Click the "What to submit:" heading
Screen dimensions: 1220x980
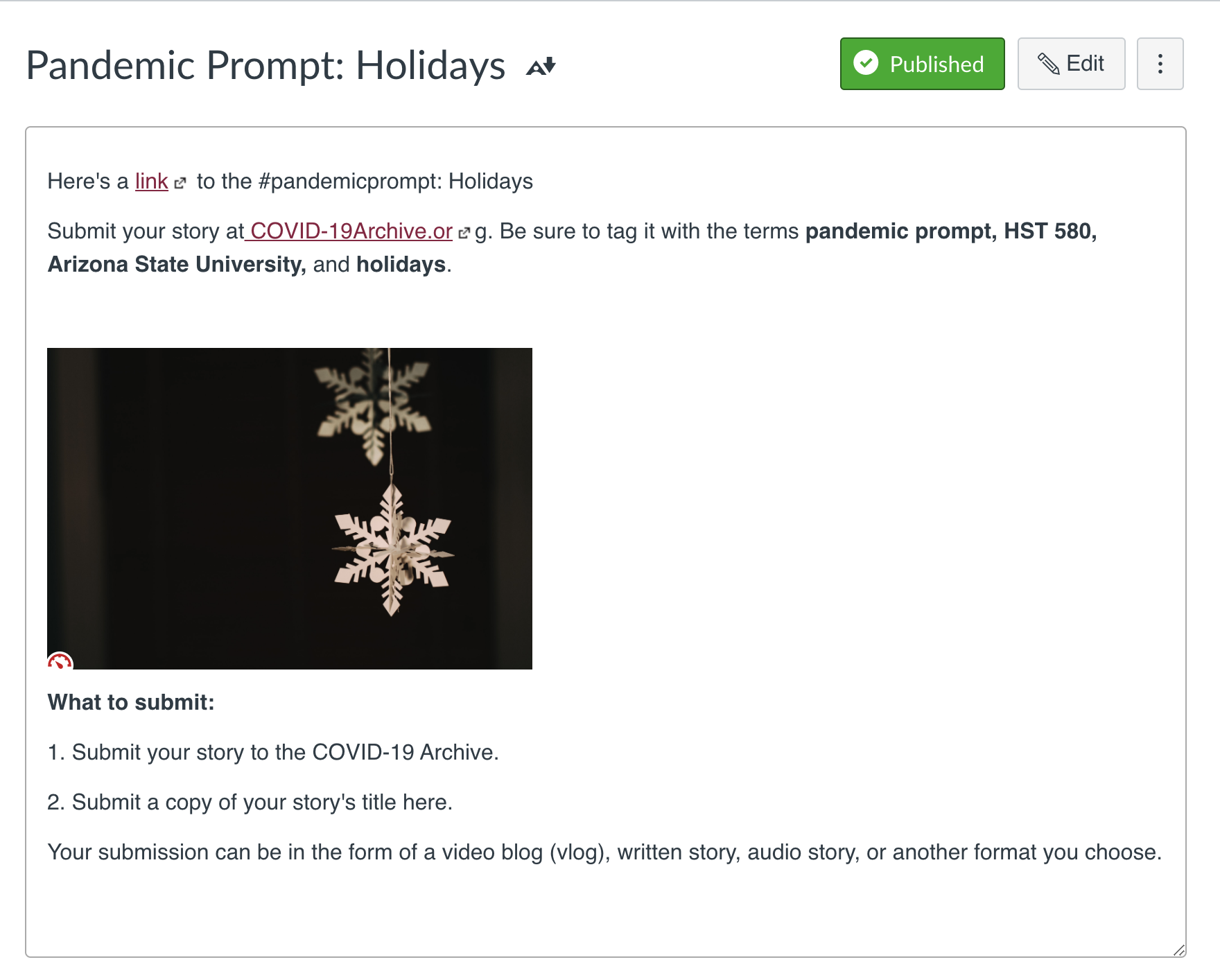coord(131,703)
